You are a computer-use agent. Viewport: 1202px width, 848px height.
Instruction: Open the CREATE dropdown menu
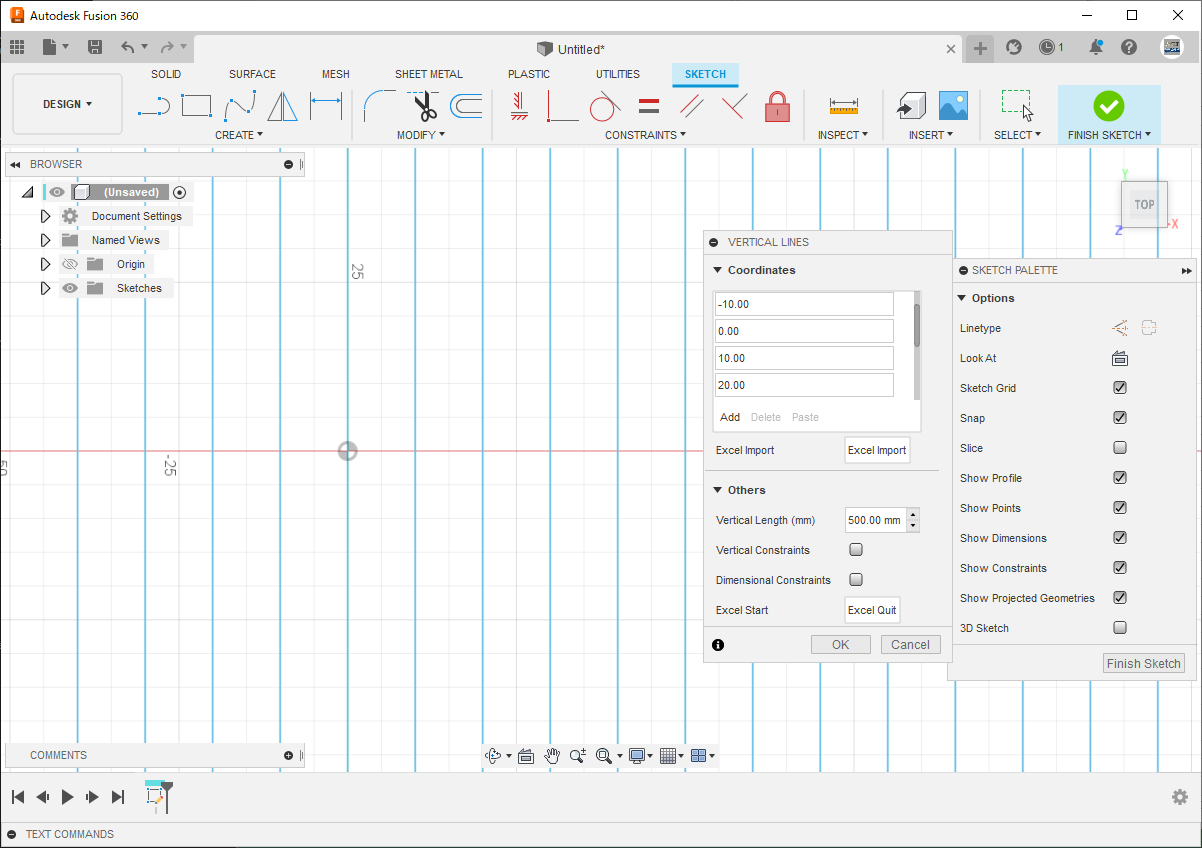tap(239, 134)
